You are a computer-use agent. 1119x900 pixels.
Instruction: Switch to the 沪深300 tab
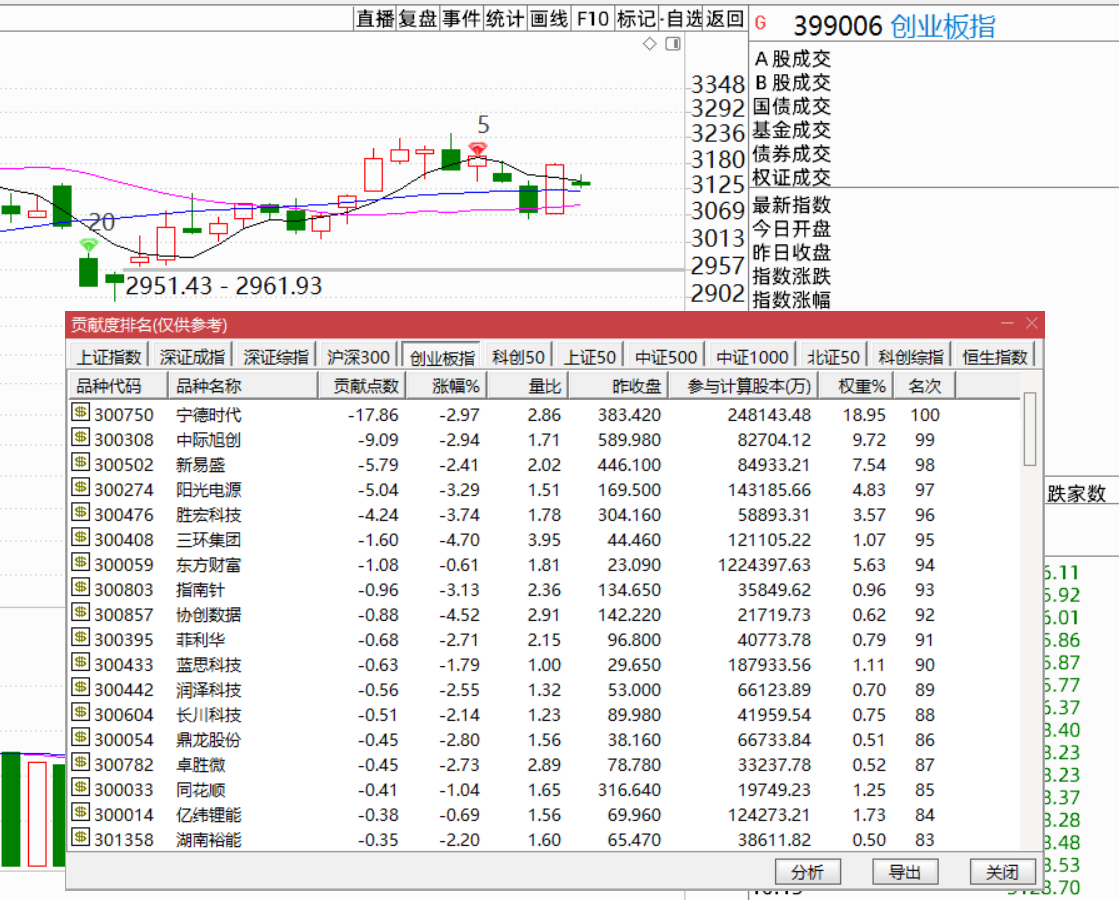358,356
